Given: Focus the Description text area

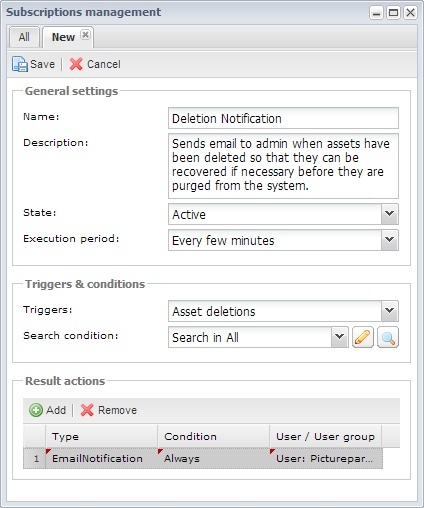Looking at the screenshot, I should [283, 166].
